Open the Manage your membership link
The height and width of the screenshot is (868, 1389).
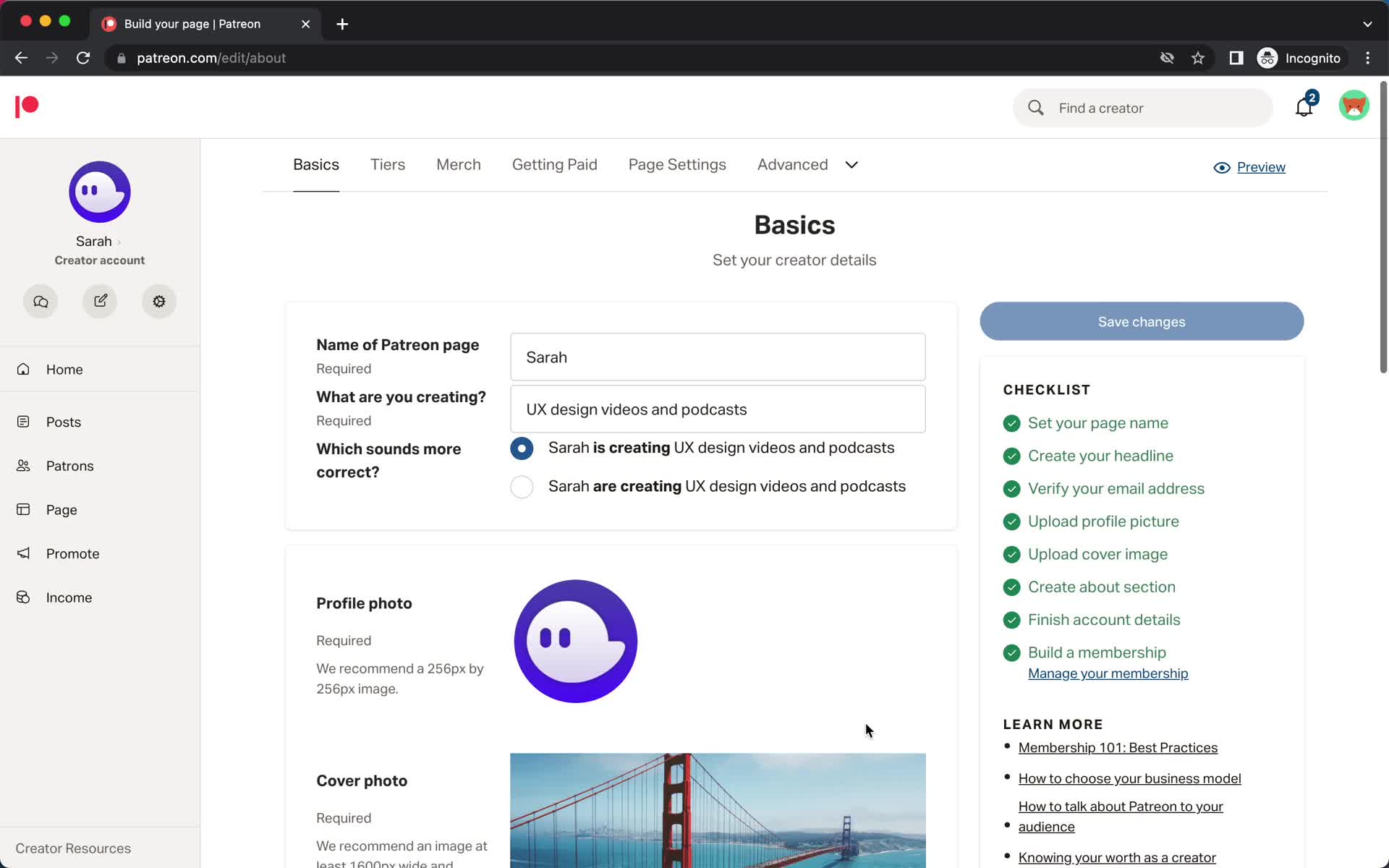coord(1108,673)
